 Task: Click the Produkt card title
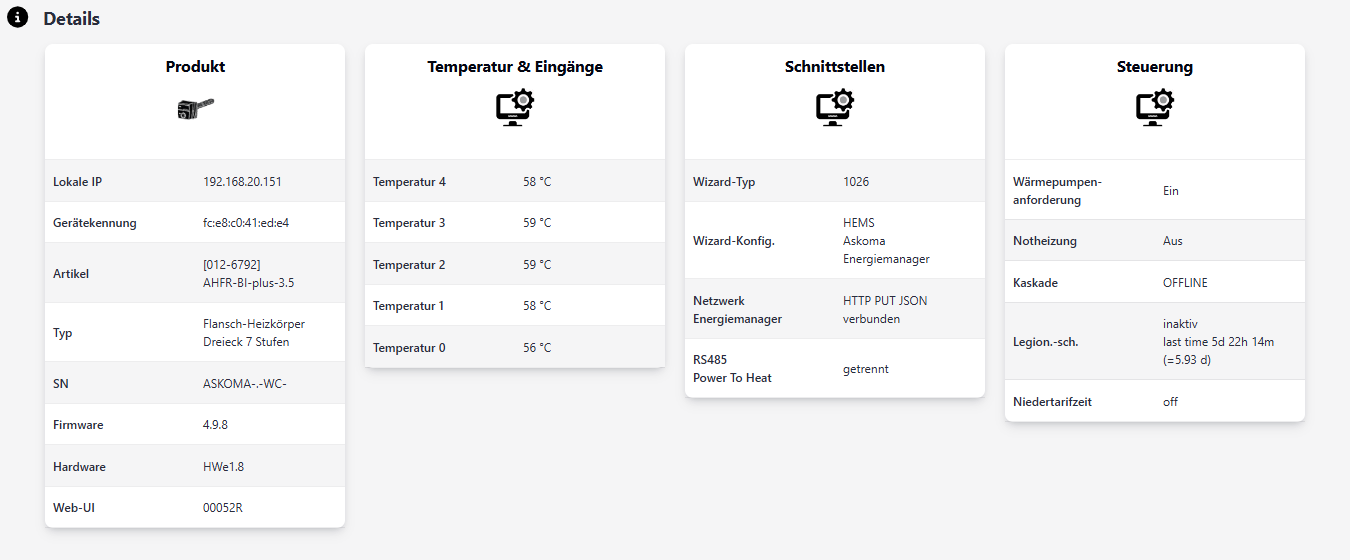(x=195, y=67)
